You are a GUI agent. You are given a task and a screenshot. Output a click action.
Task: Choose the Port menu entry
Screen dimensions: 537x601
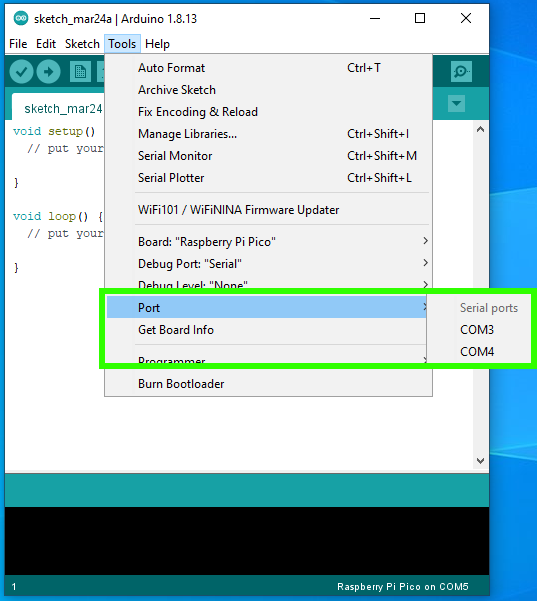pyautogui.click(x=267, y=307)
